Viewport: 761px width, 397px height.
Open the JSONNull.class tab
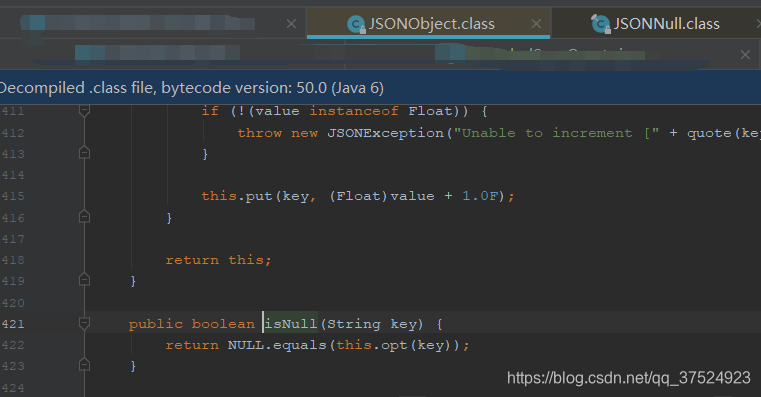(656, 23)
